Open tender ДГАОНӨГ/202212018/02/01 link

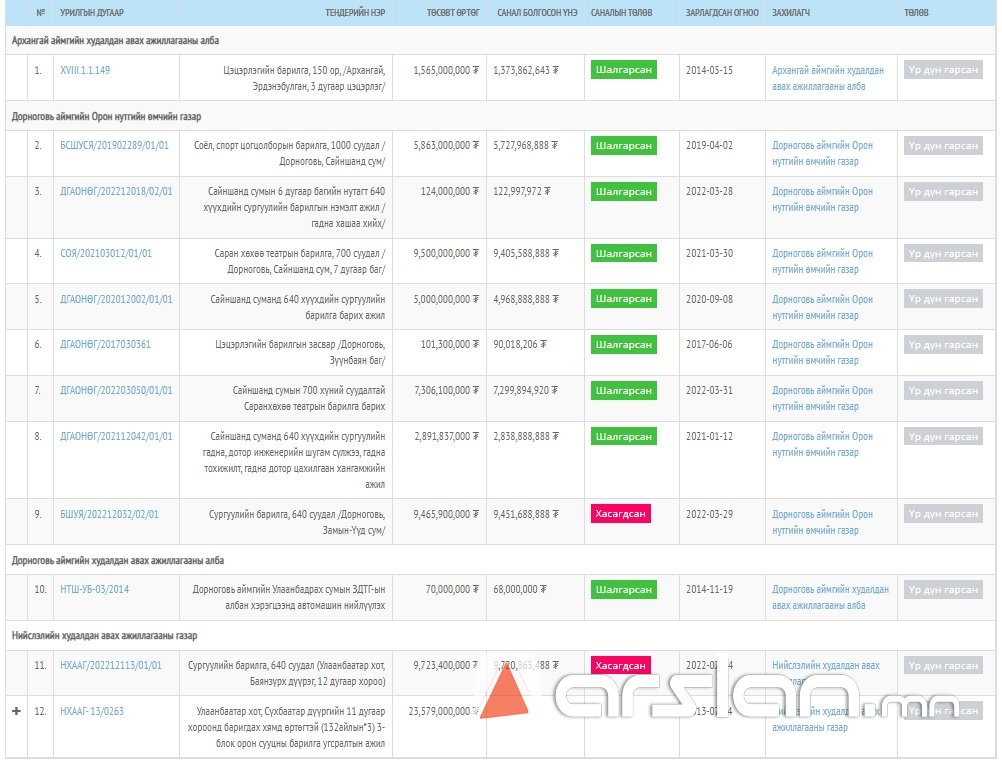116,192
